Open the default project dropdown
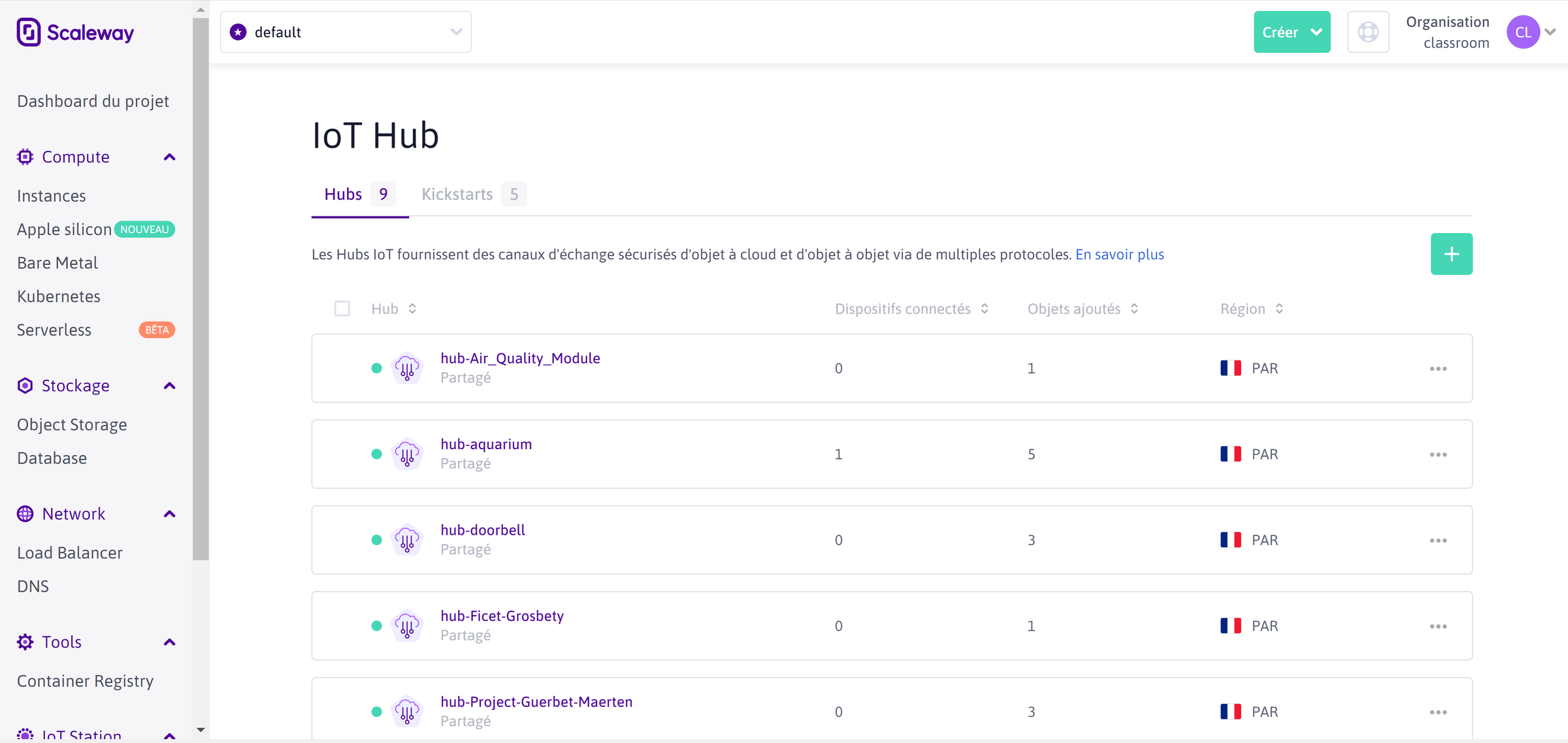 (x=346, y=32)
